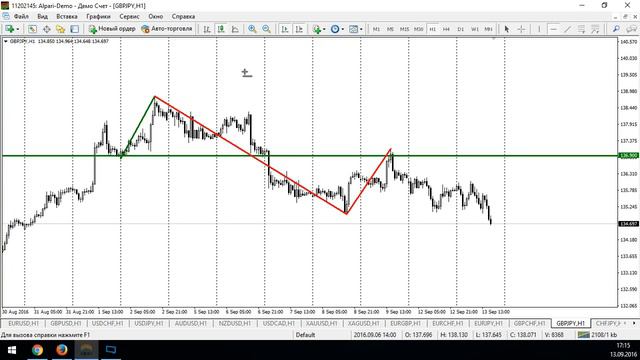This screenshot has height=360, width=640.
Task: Switch to USDJPY,H1 chart tab
Action: click(149, 323)
